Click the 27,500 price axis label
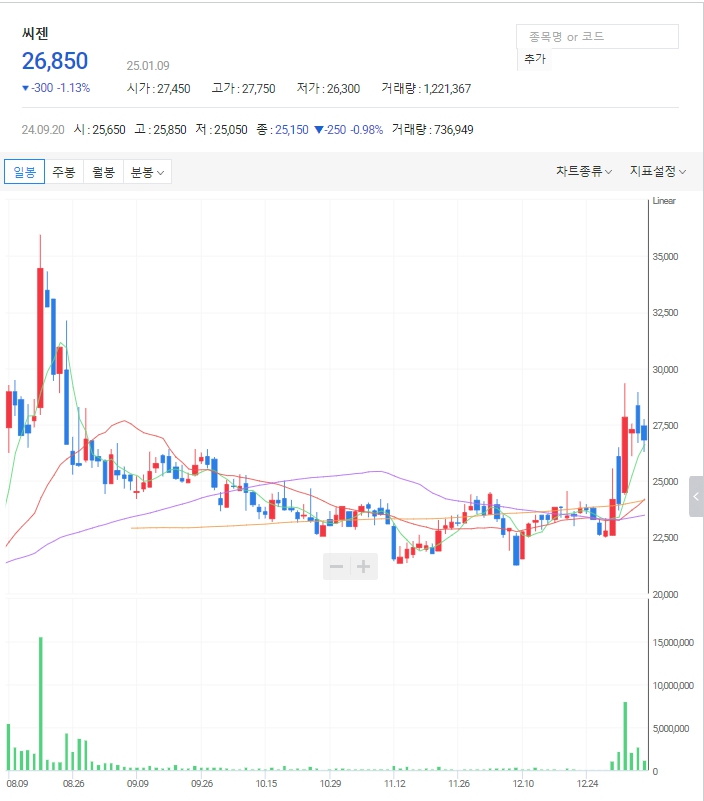The height and width of the screenshot is (801, 704). 665,426
